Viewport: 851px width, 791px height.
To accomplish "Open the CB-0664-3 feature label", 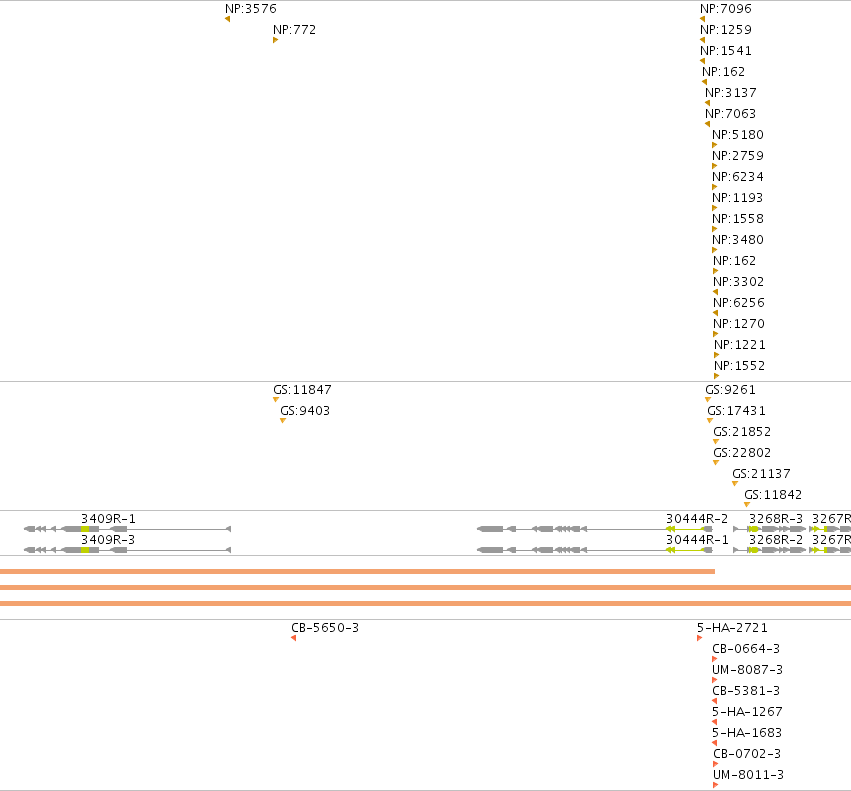I will coord(746,649).
